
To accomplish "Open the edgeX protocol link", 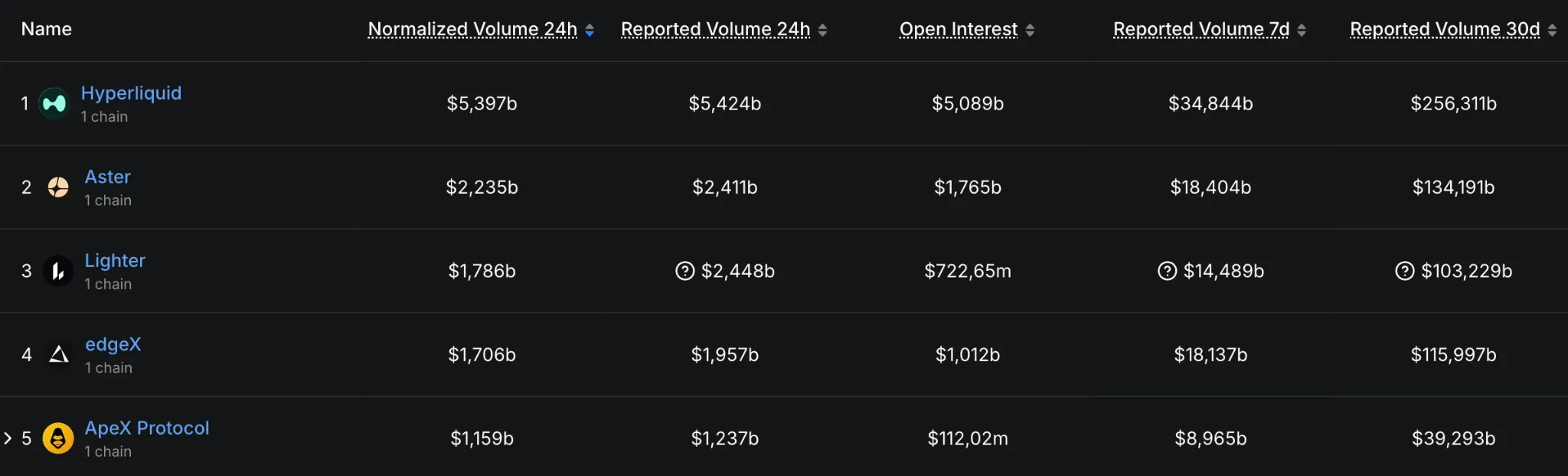I will click(x=113, y=344).
